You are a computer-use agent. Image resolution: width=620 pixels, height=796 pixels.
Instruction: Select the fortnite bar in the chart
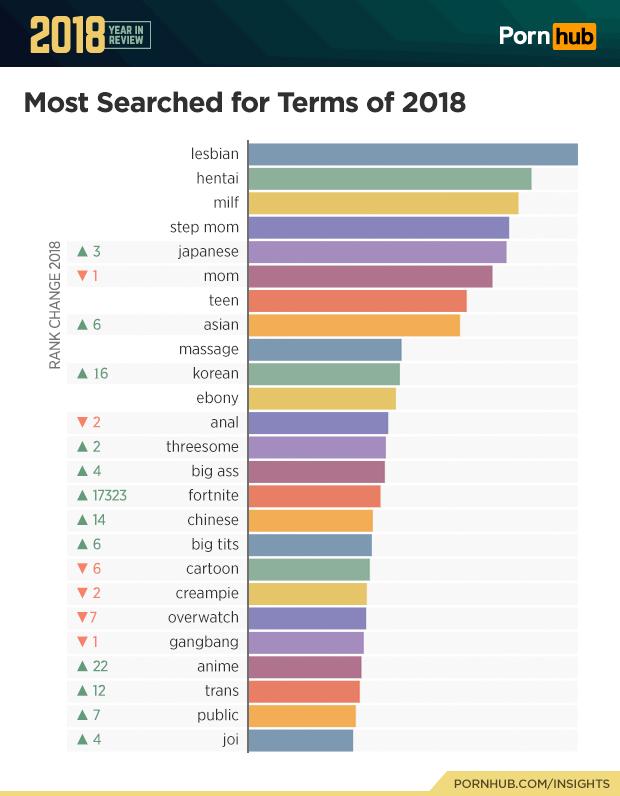click(314, 495)
